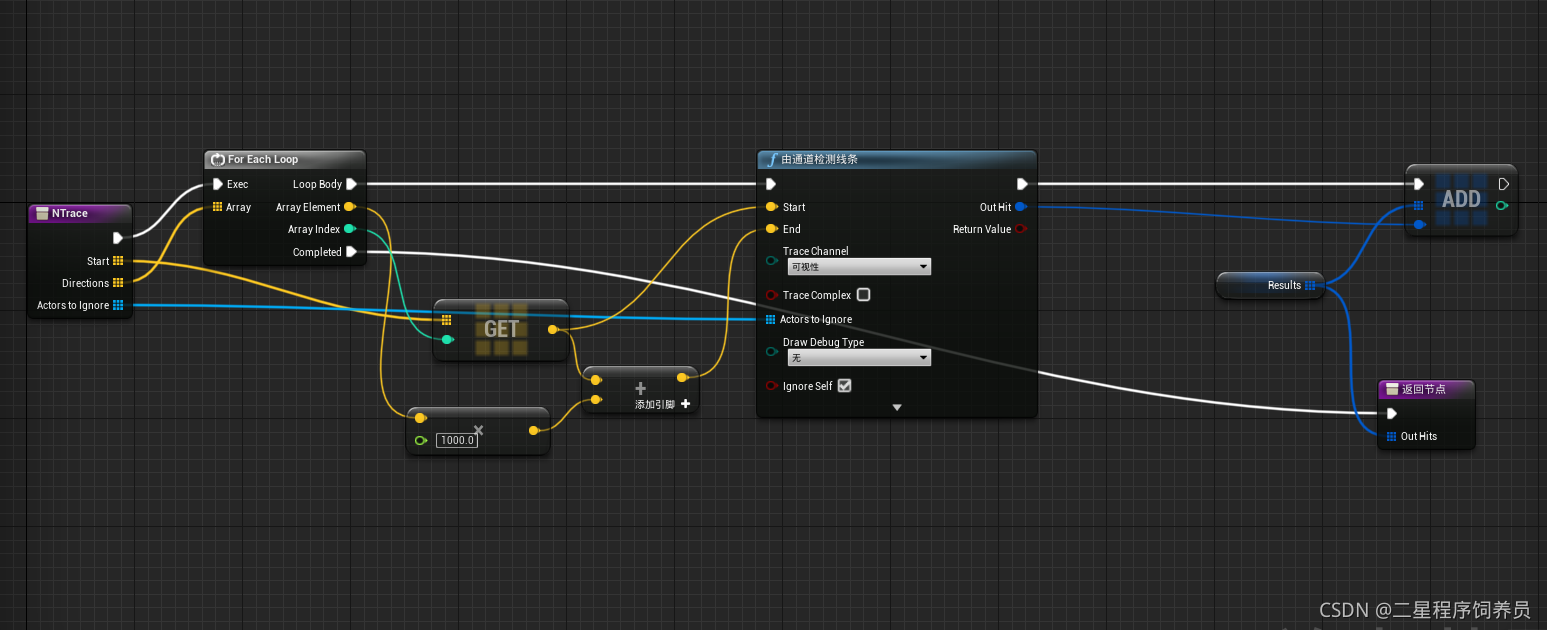1547x630 pixels.
Task: Click the Completed execution output pin
Action: point(351,252)
